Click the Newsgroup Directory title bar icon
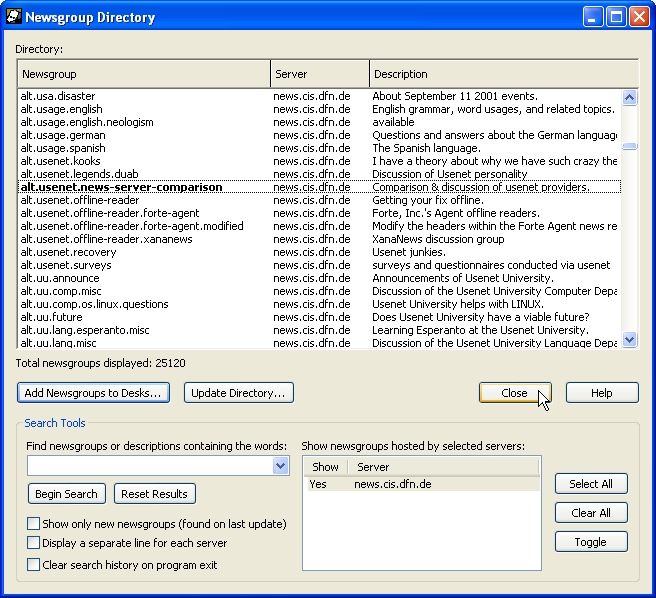Screen dimensions: 656x598 (14, 17)
